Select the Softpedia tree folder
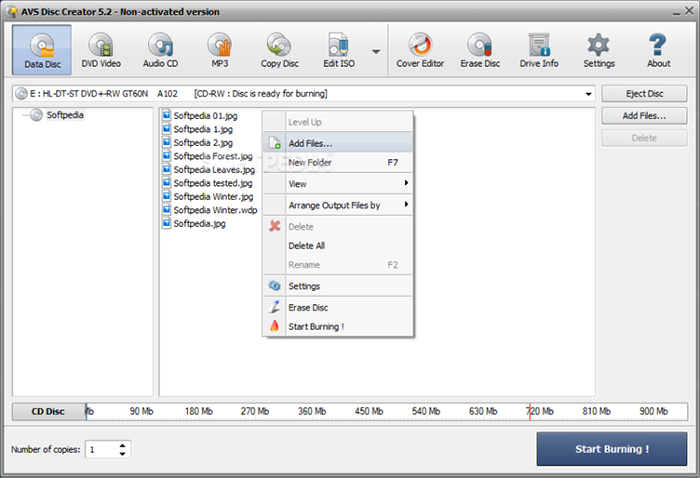This screenshot has height=478, width=700. click(65, 115)
